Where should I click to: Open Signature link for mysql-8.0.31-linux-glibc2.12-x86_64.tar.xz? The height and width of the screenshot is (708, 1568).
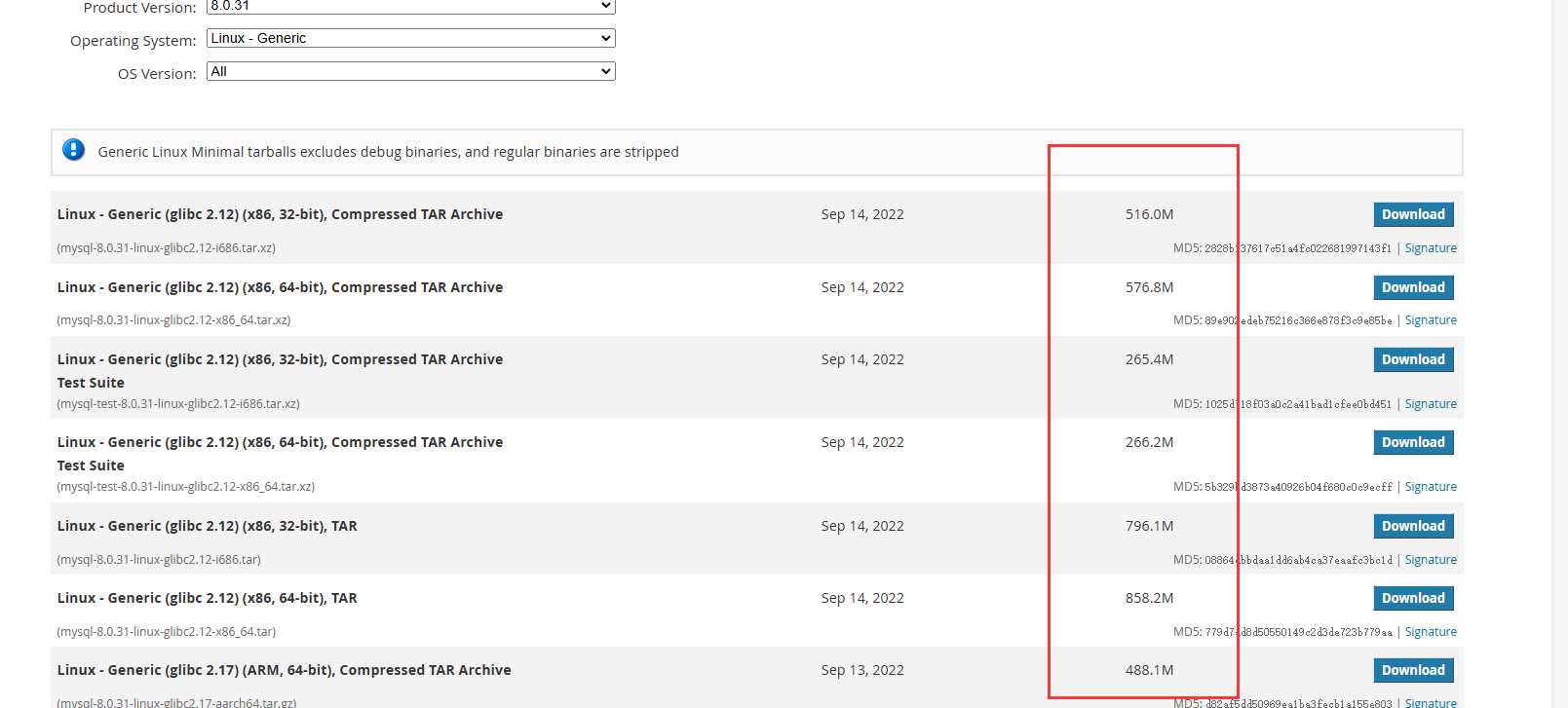1431,320
